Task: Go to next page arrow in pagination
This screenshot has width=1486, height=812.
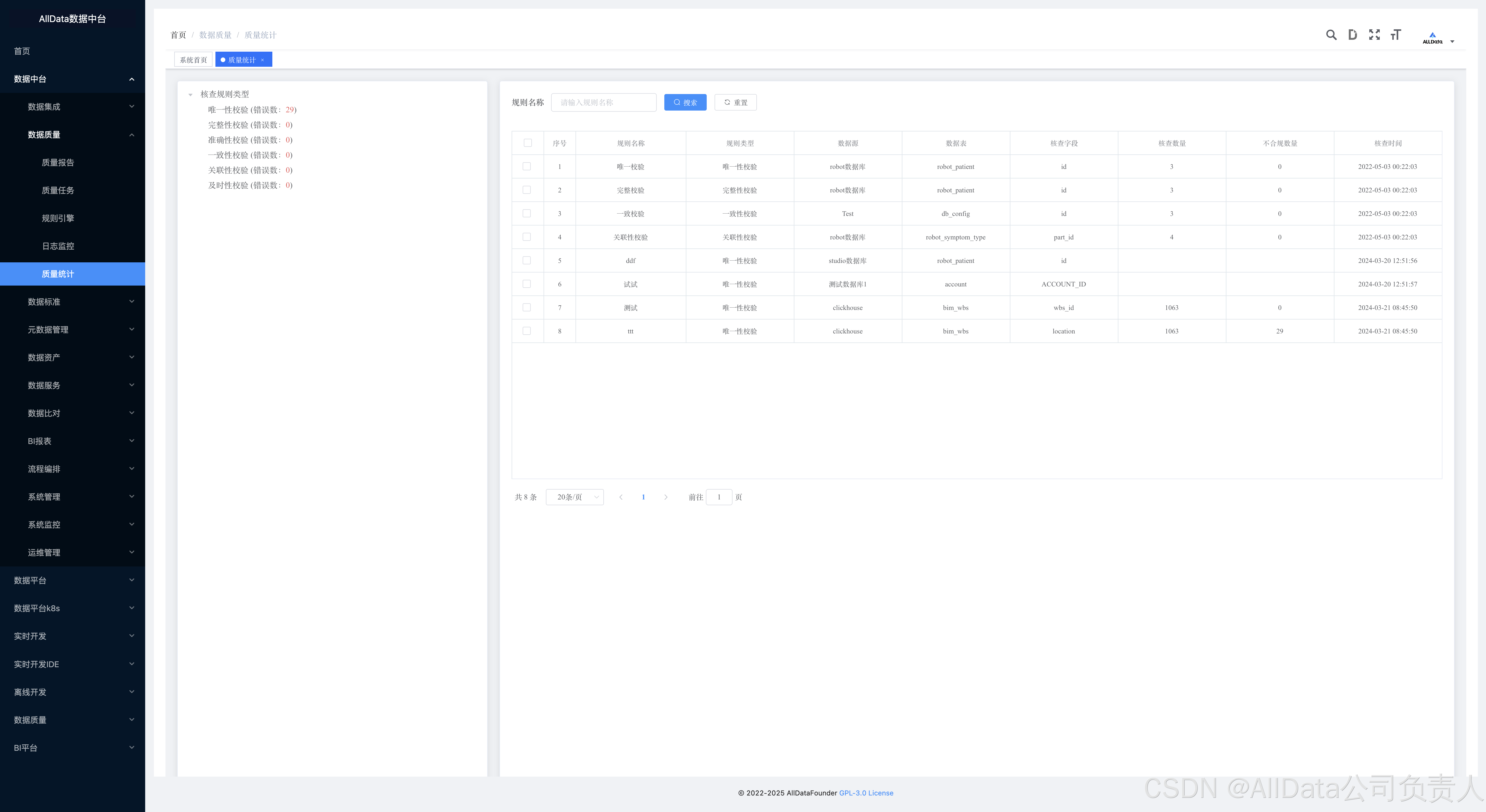Action: click(x=666, y=497)
